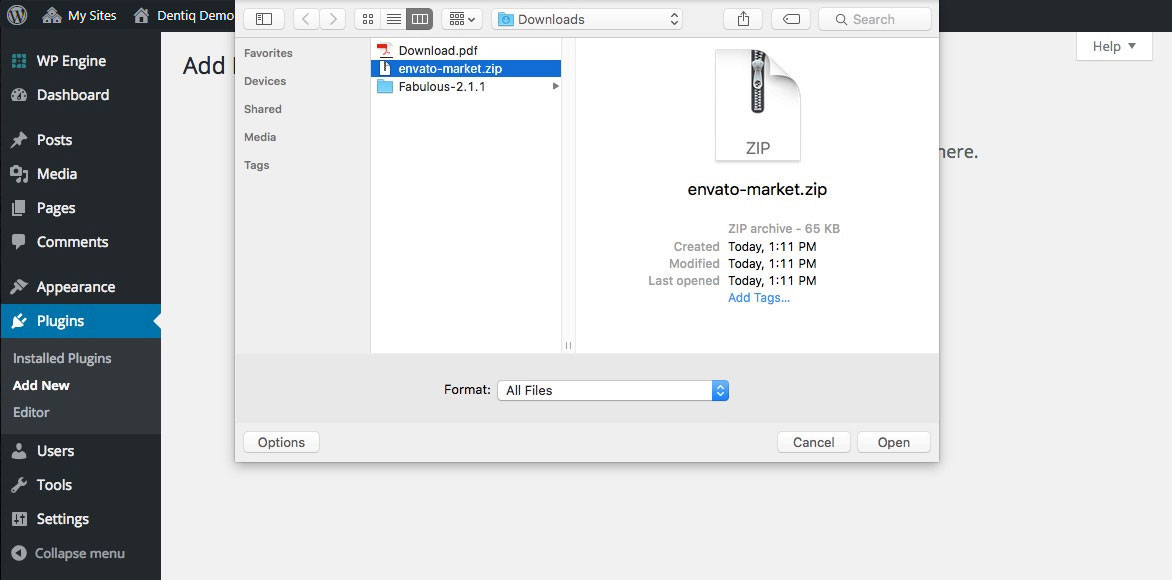Viewport: 1172px width, 580px height.
Task: Toggle the file dialog sidebar button
Action: point(264,19)
